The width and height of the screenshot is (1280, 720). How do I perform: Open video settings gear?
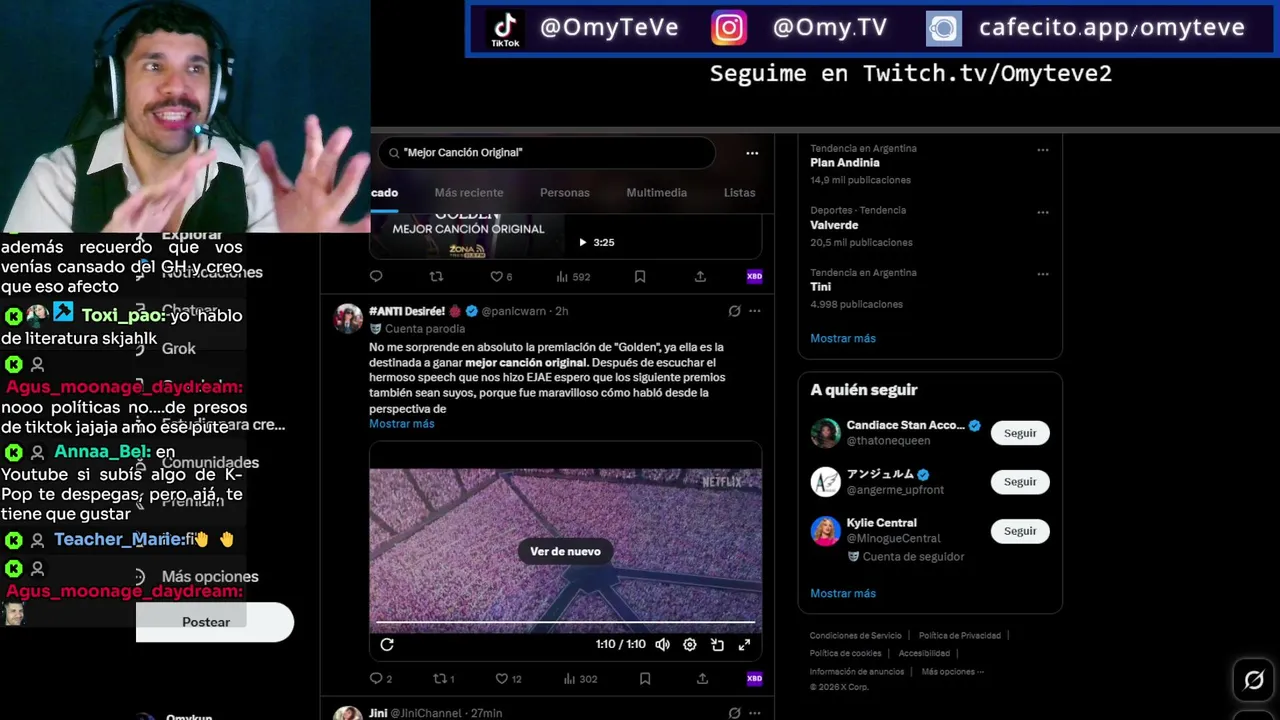[689, 645]
